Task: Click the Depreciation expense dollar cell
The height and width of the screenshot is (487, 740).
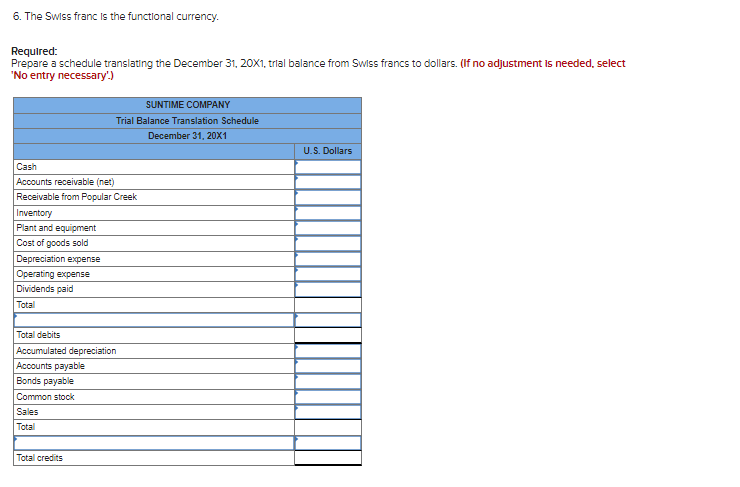Action: point(328,259)
